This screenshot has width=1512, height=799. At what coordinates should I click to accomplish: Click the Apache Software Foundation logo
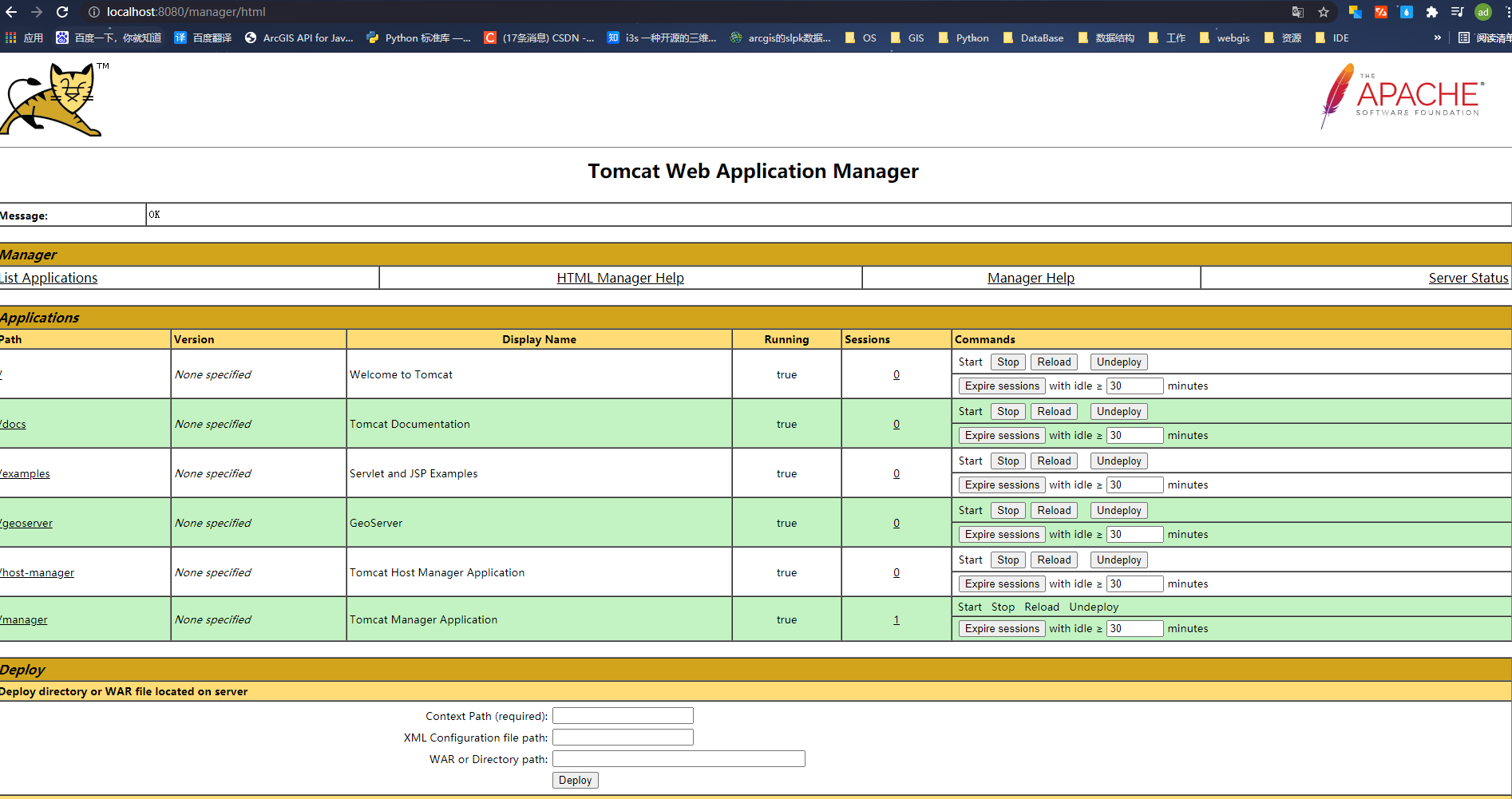tap(1403, 97)
